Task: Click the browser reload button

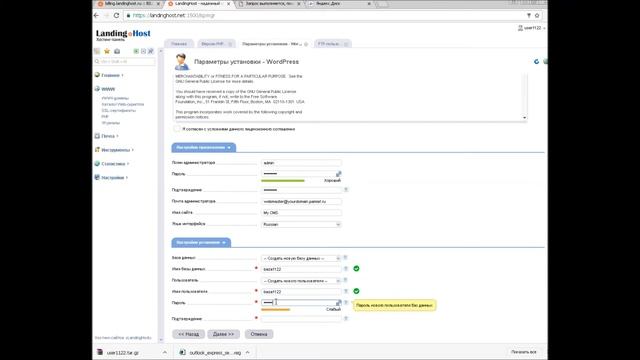Action: point(116,15)
